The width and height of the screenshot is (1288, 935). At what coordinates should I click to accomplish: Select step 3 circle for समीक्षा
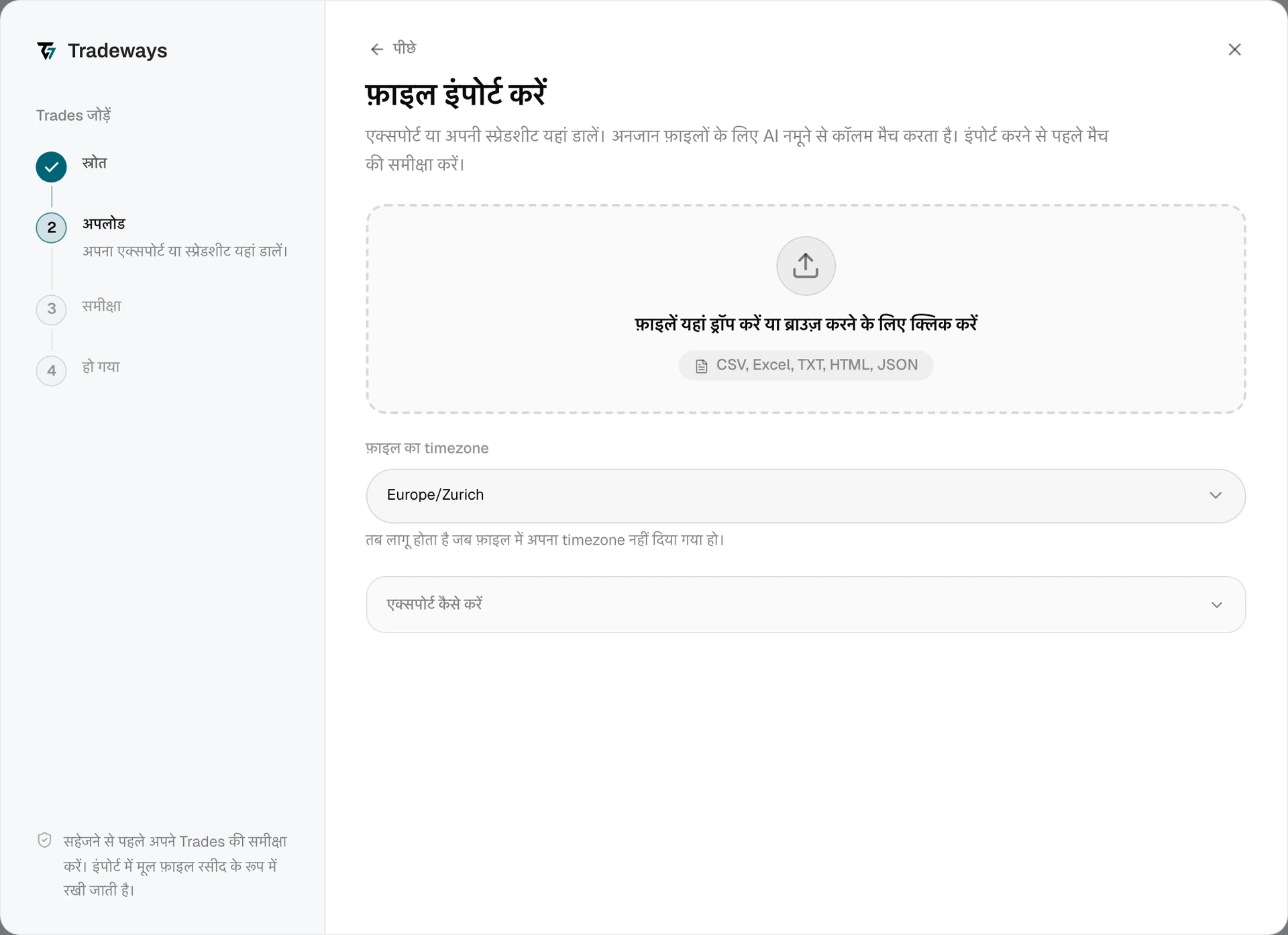(51, 309)
